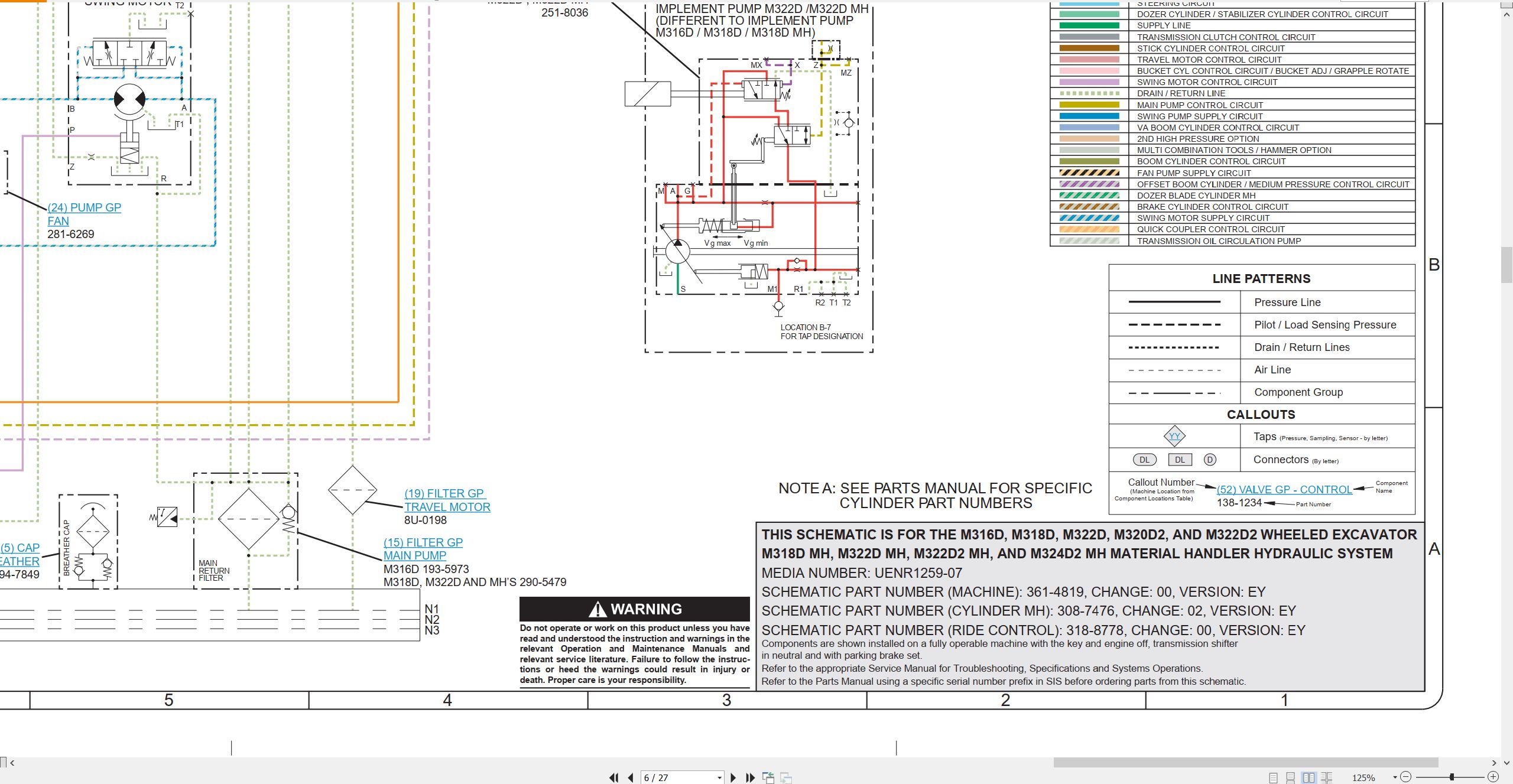Jump to the last page
This screenshot has height=784, width=1513.
[751, 778]
